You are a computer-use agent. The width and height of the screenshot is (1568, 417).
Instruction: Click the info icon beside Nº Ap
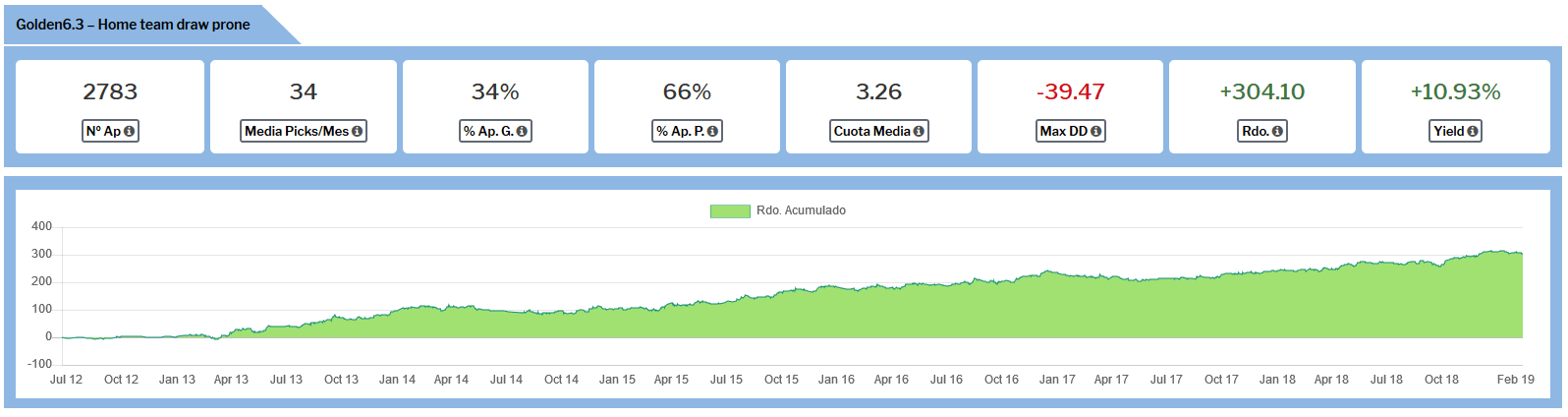point(129,131)
